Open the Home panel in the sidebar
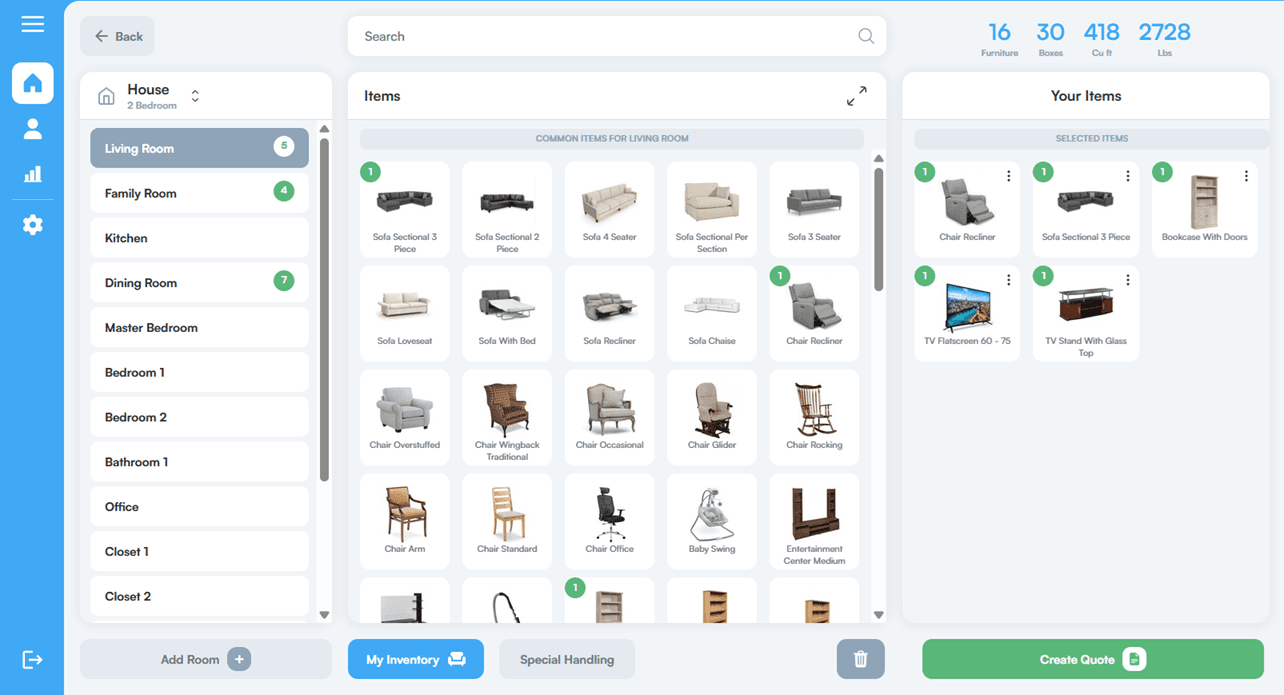 point(33,83)
